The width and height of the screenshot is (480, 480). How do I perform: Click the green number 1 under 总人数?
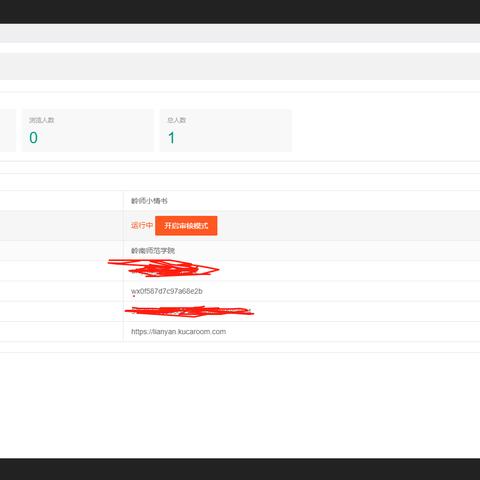coord(171,138)
